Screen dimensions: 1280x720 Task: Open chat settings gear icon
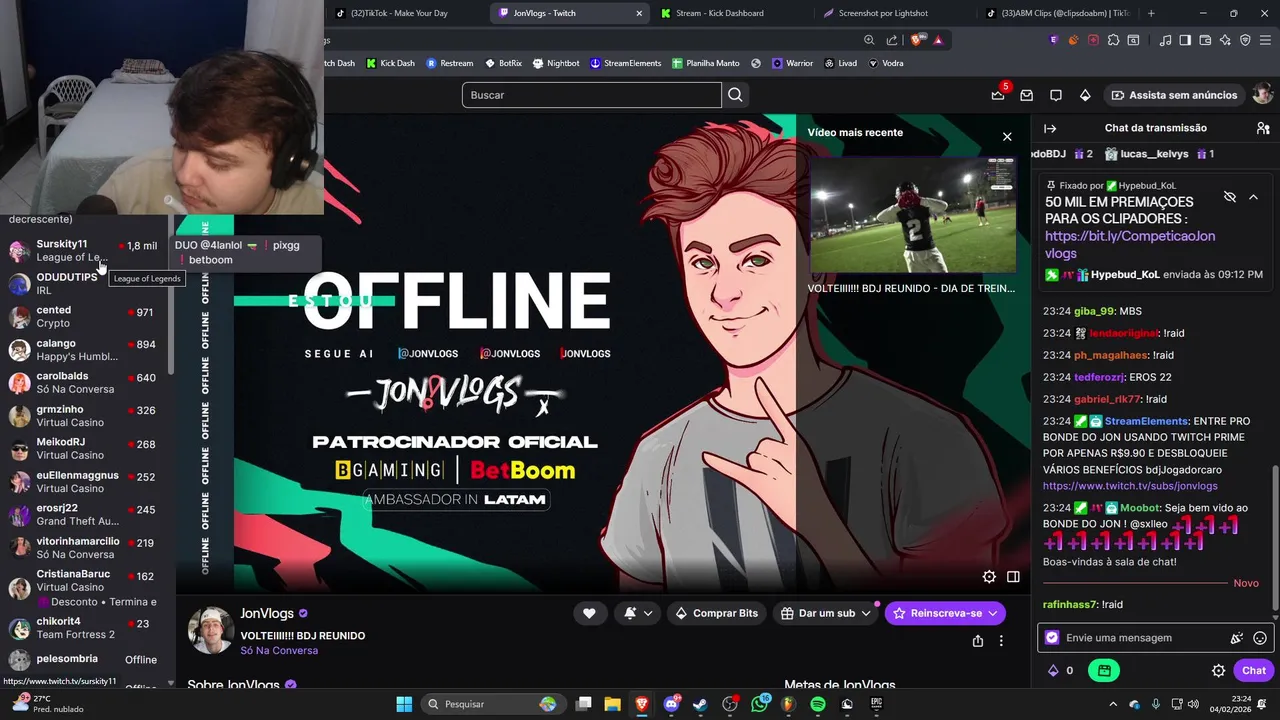click(x=1218, y=671)
